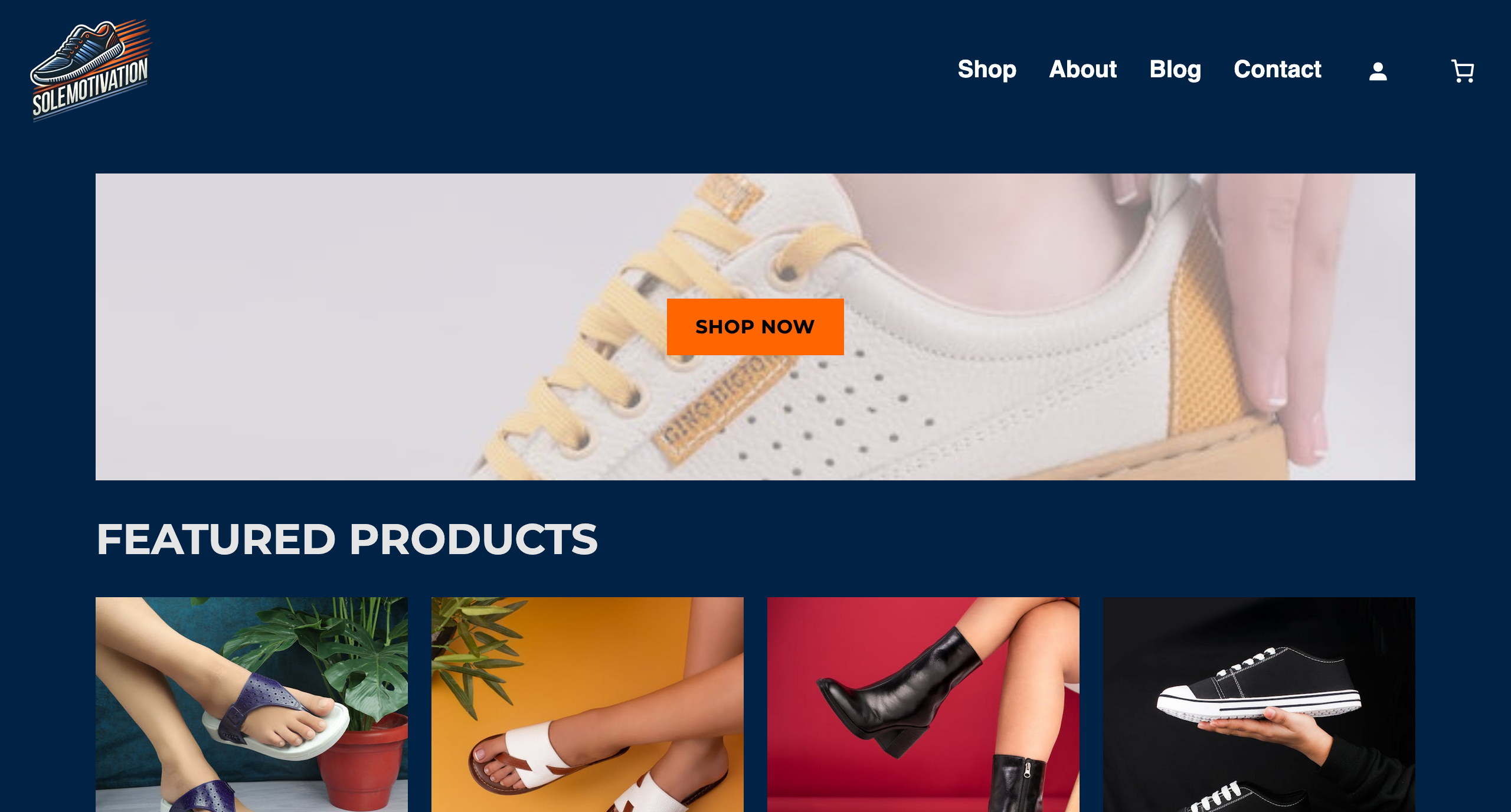Open the Shop menu item
Viewport: 1511px width, 812px height.
(987, 70)
